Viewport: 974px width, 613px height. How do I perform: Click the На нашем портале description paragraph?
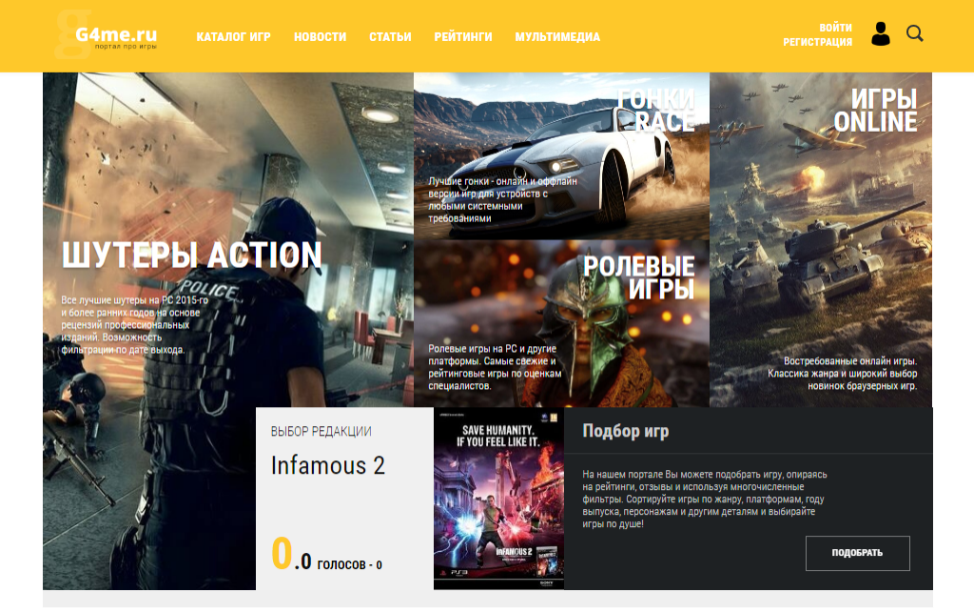(704, 499)
